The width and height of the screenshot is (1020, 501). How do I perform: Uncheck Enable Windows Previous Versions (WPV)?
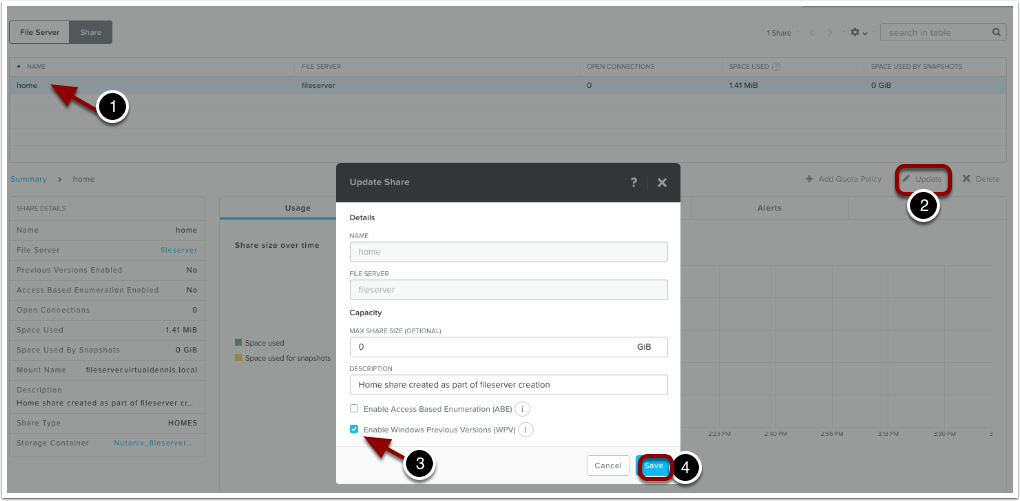click(354, 430)
